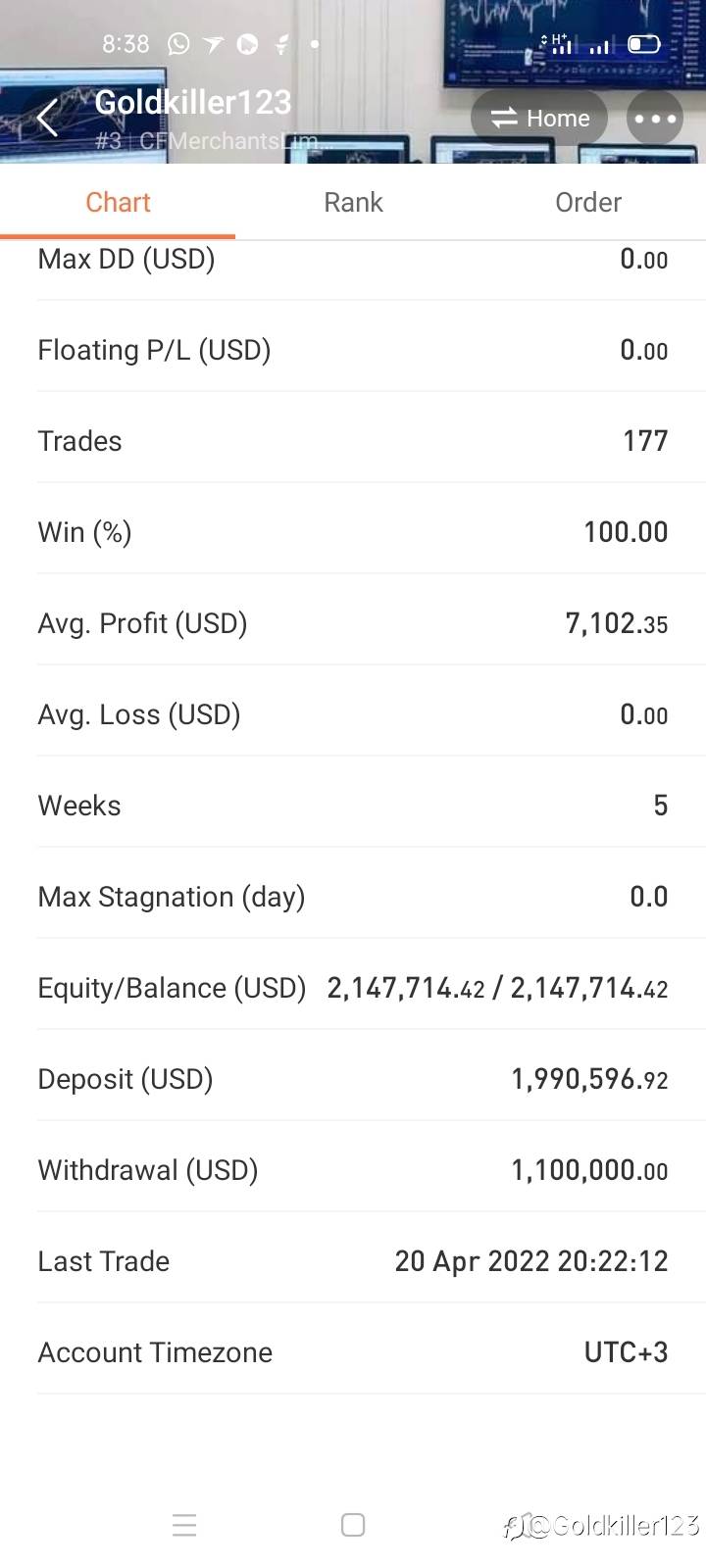Tap the Last Trade timestamp

pos(530,1261)
